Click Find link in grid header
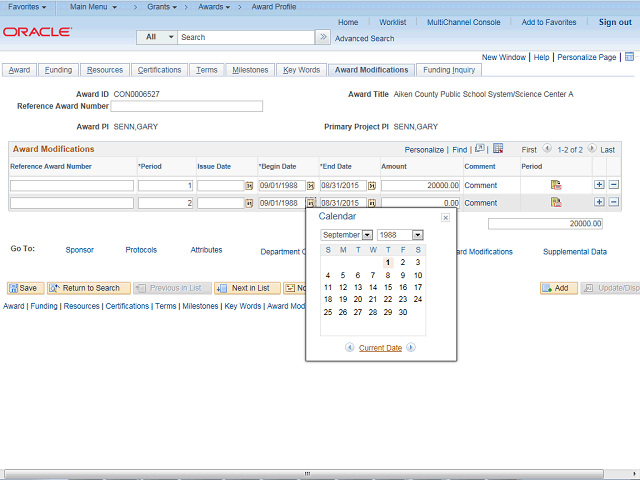640x480 pixels. pos(460,150)
